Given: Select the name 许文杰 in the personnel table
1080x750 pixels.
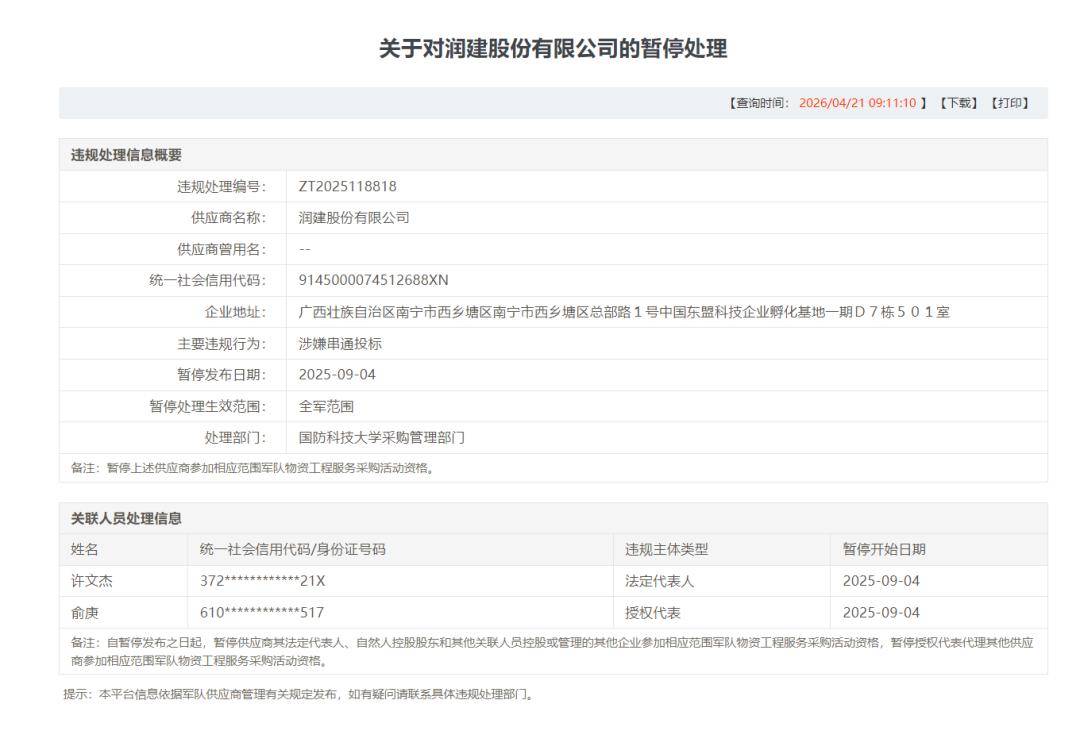Looking at the screenshot, I should pos(91,581).
